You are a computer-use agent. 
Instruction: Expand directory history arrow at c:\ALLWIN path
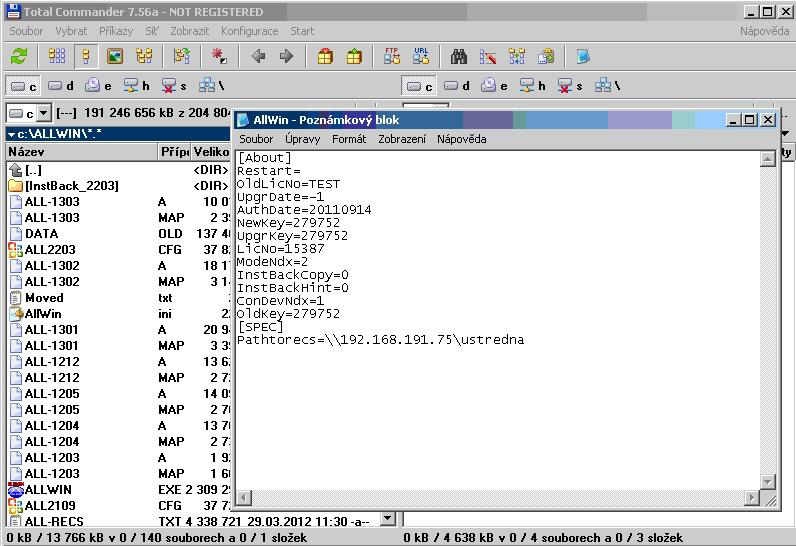[x=11, y=134]
